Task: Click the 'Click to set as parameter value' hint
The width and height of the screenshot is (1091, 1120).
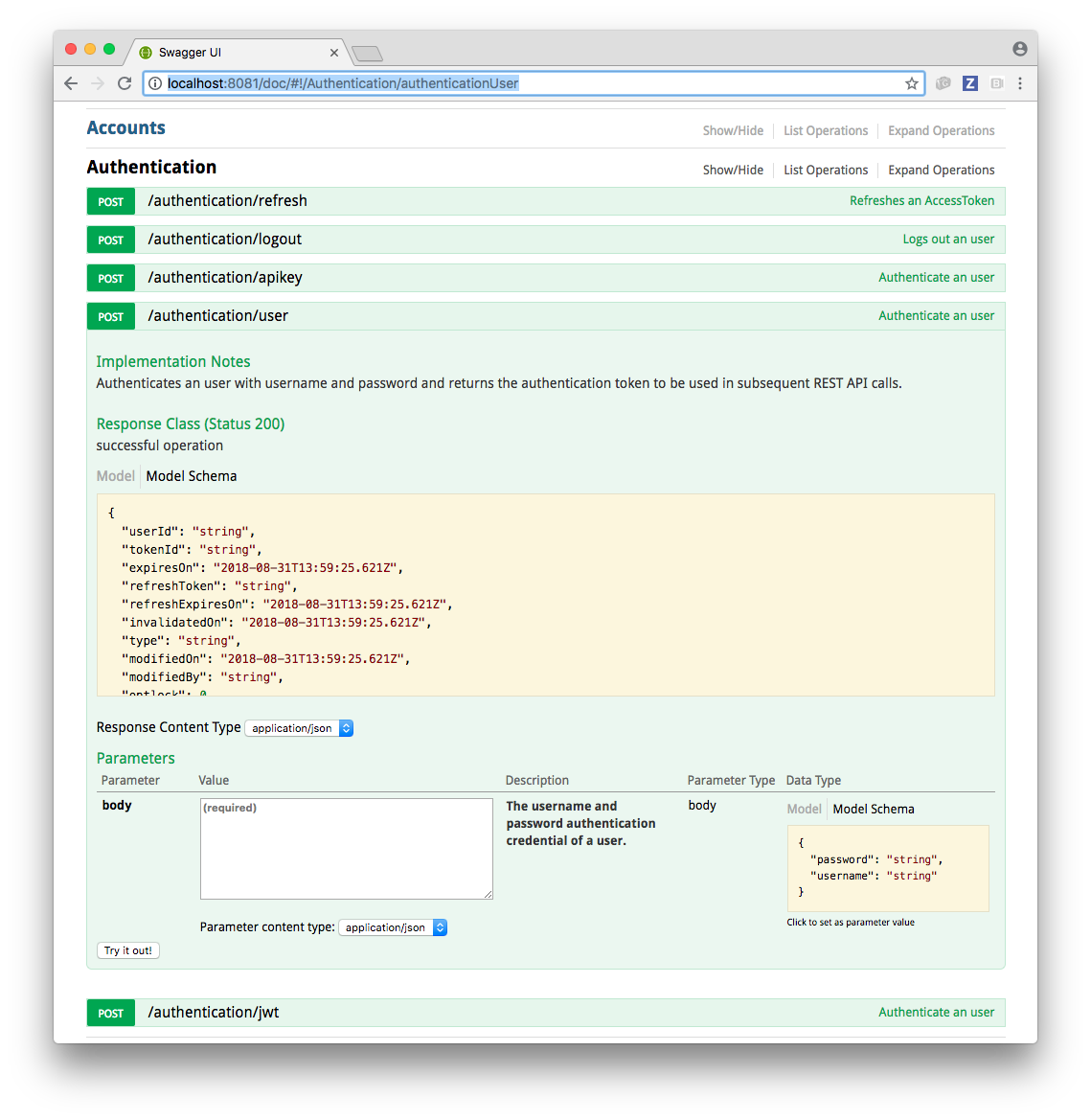Action: [851, 922]
